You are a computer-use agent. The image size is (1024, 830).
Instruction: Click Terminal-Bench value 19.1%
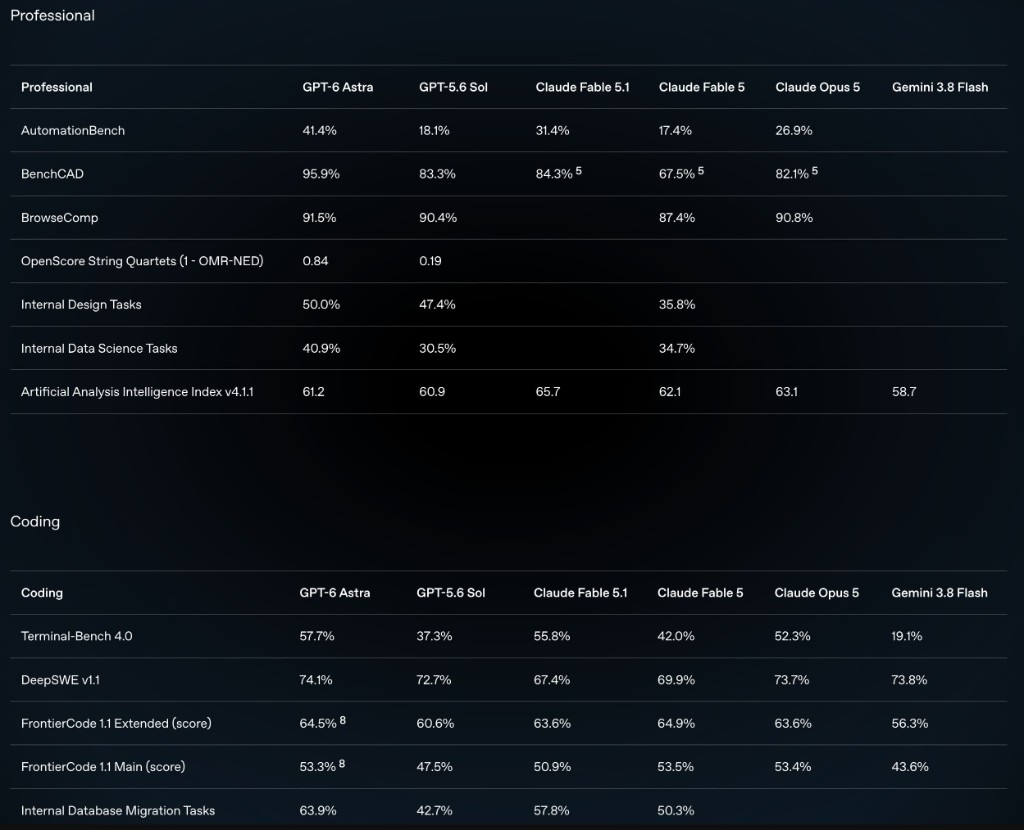(x=906, y=636)
